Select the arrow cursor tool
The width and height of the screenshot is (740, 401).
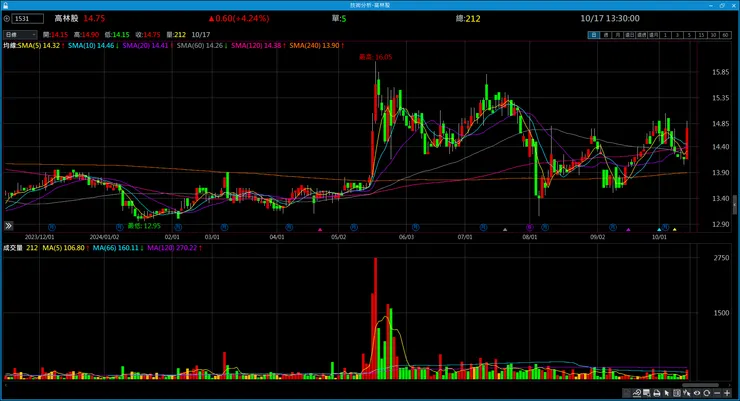[x=667, y=393]
